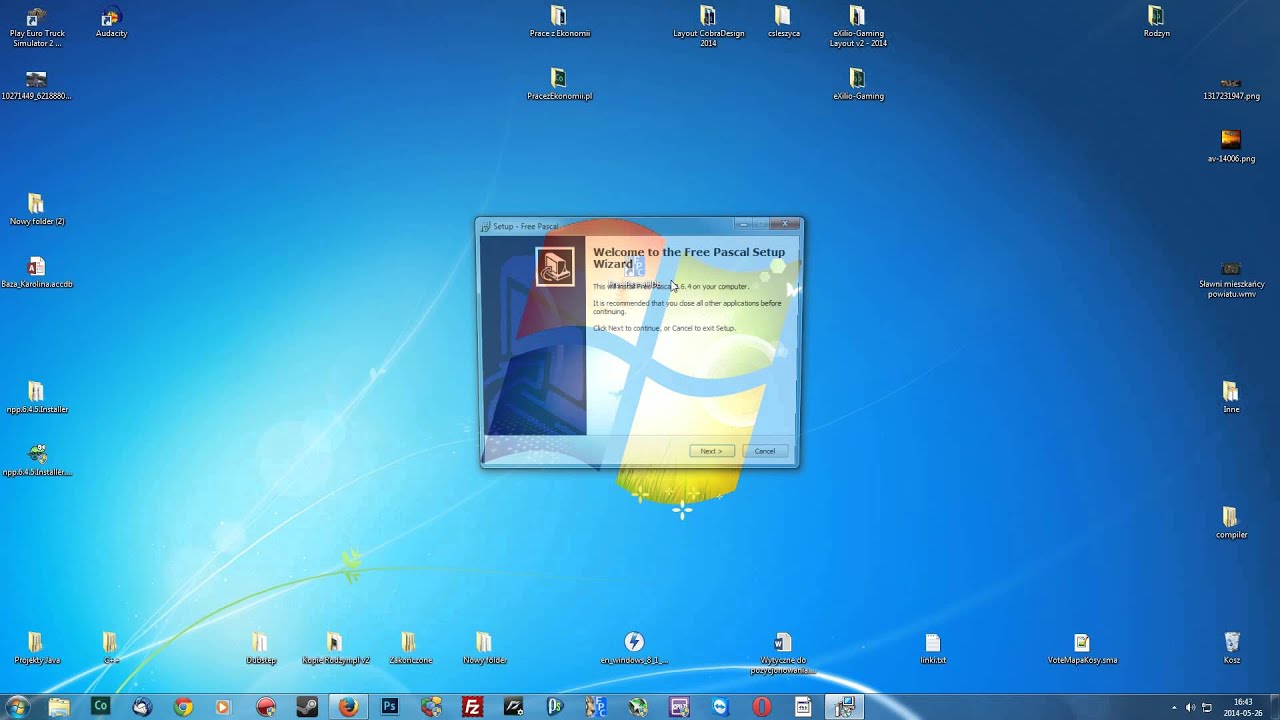This screenshot has height=720, width=1280.
Task: Select the npp.6.4.5.Installer folder icon
Action: coord(36,398)
